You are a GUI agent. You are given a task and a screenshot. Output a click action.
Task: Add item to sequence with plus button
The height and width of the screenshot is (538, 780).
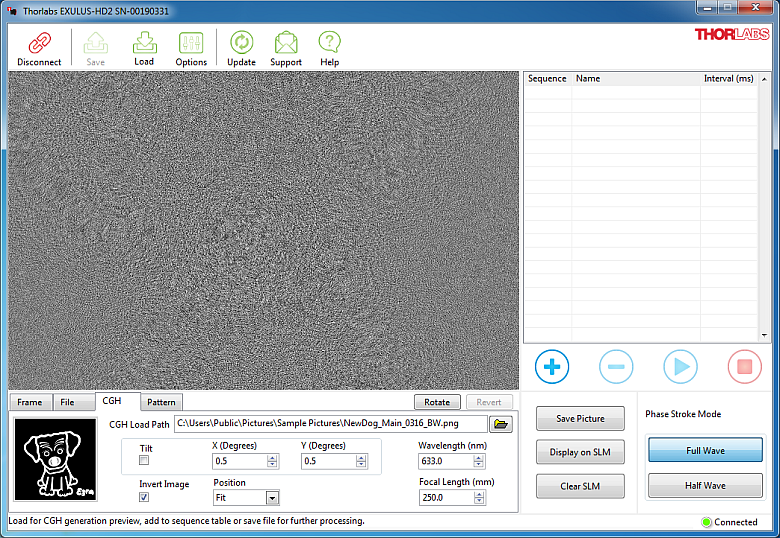[x=552, y=367]
